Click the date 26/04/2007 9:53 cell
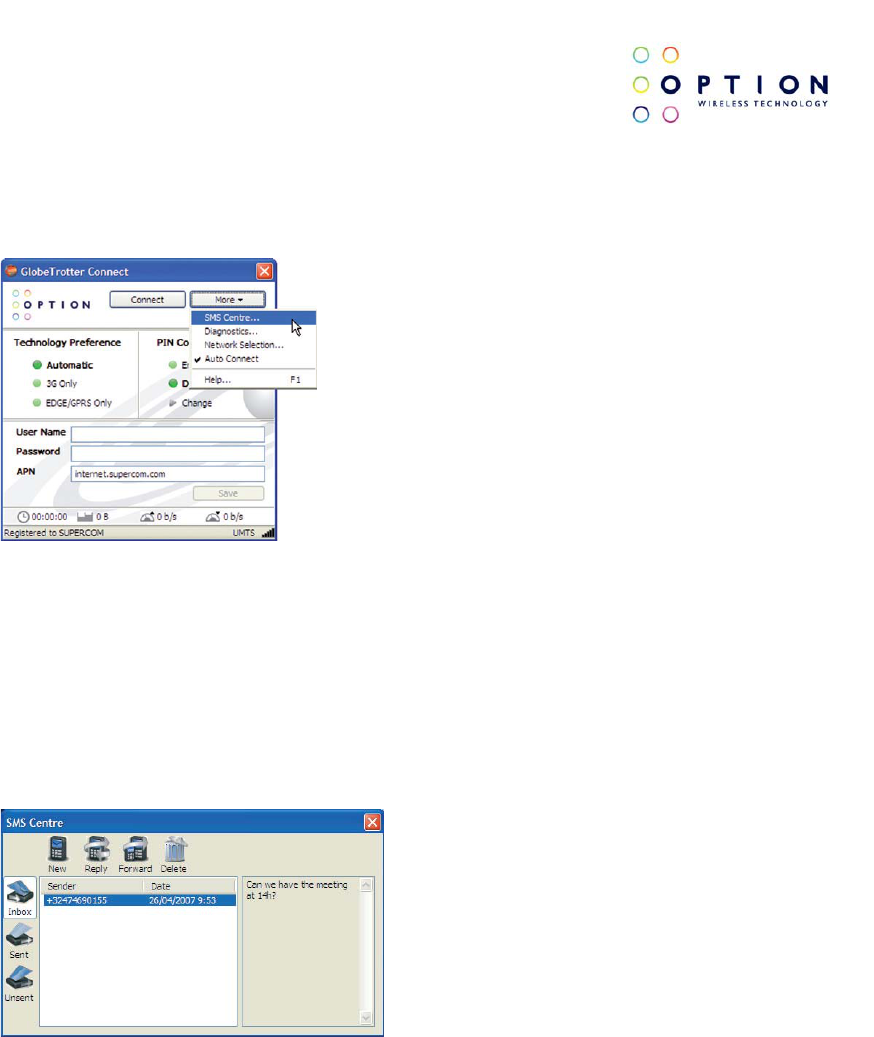The width and height of the screenshot is (874, 1037). pyautogui.click(x=182, y=900)
